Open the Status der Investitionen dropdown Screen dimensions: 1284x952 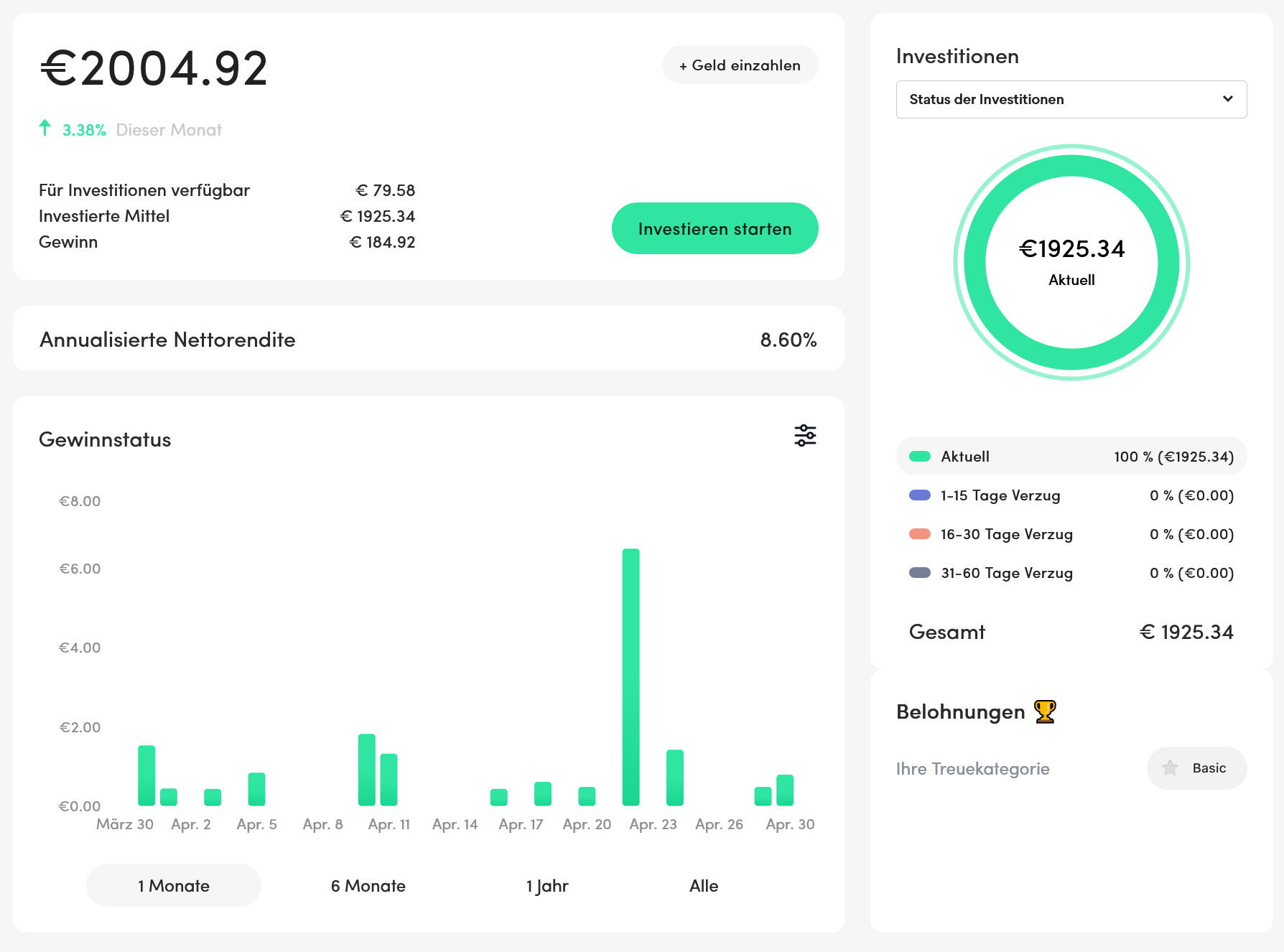point(1071,99)
